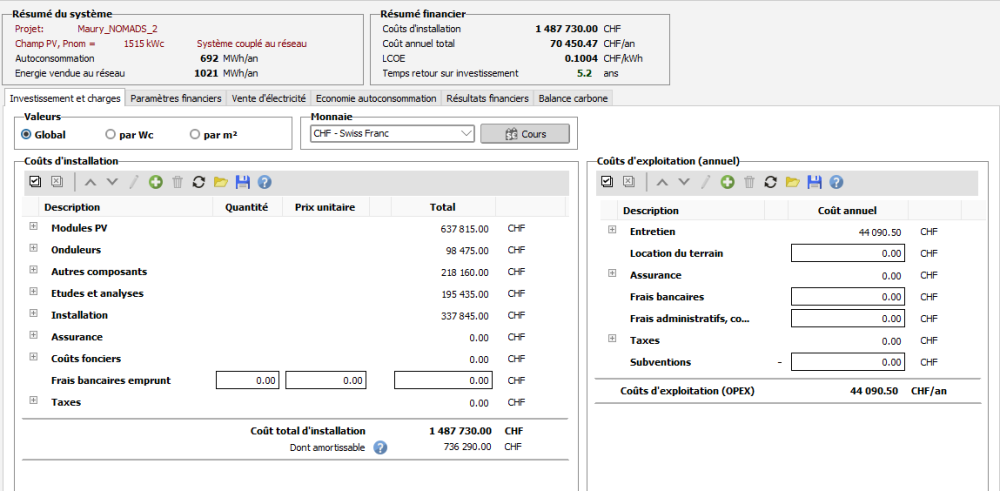The width and height of the screenshot is (1000, 491).
Task: Expand the Entretien operating cost row
Action: click(x=612, y=230)
